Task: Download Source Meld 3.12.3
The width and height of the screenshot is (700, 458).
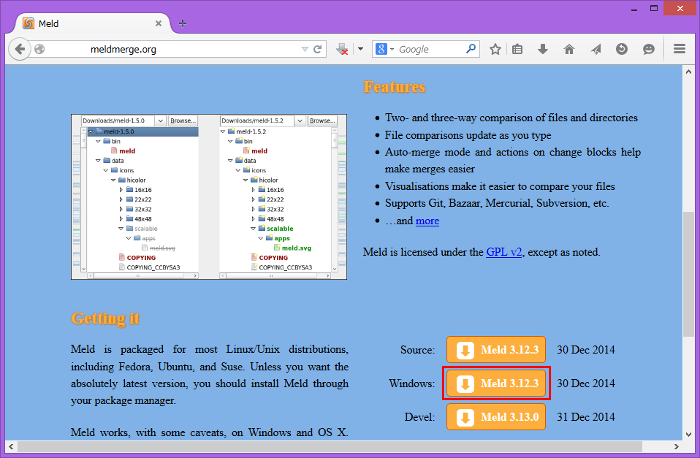Action: tap(496, 350)
